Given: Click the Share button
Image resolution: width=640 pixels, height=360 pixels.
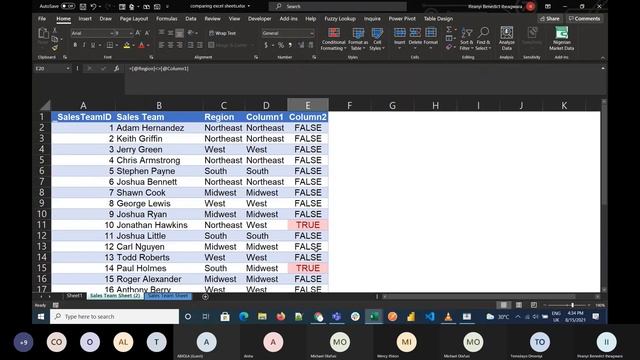Looking at the screenshot, I should [x=550, y=19].
